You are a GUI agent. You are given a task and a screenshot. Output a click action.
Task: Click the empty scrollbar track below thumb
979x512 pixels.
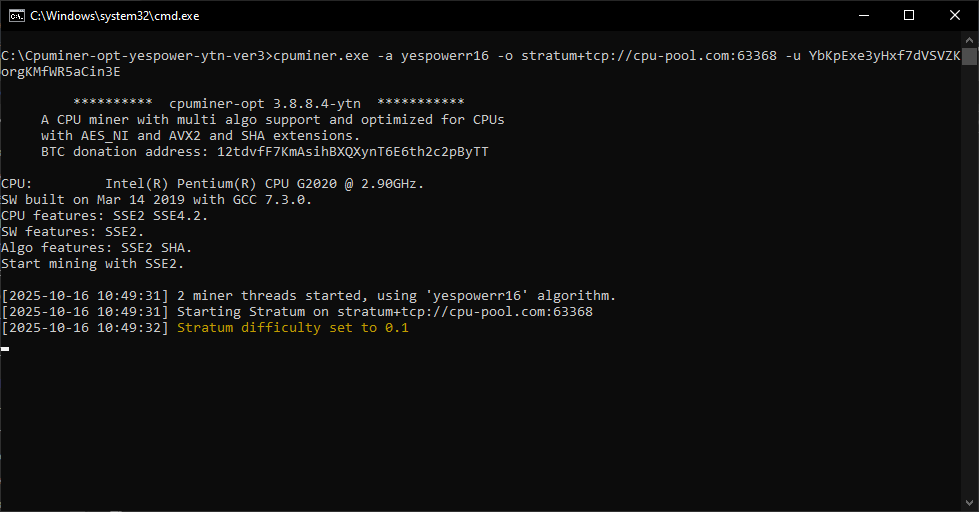pyautogui.click(x=970, y=279)
